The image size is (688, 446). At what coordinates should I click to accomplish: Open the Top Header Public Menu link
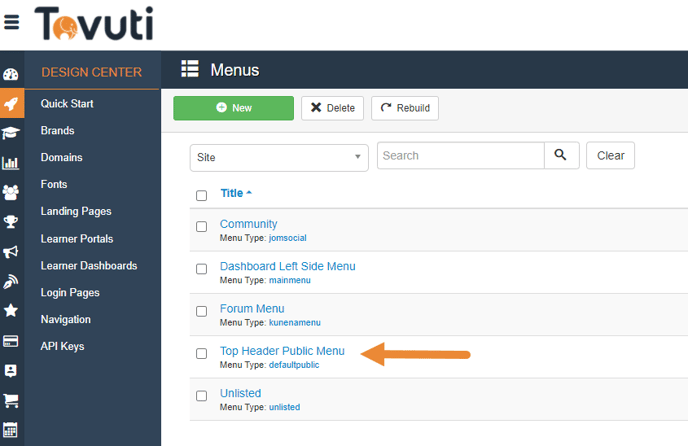(x=282, y=351)
